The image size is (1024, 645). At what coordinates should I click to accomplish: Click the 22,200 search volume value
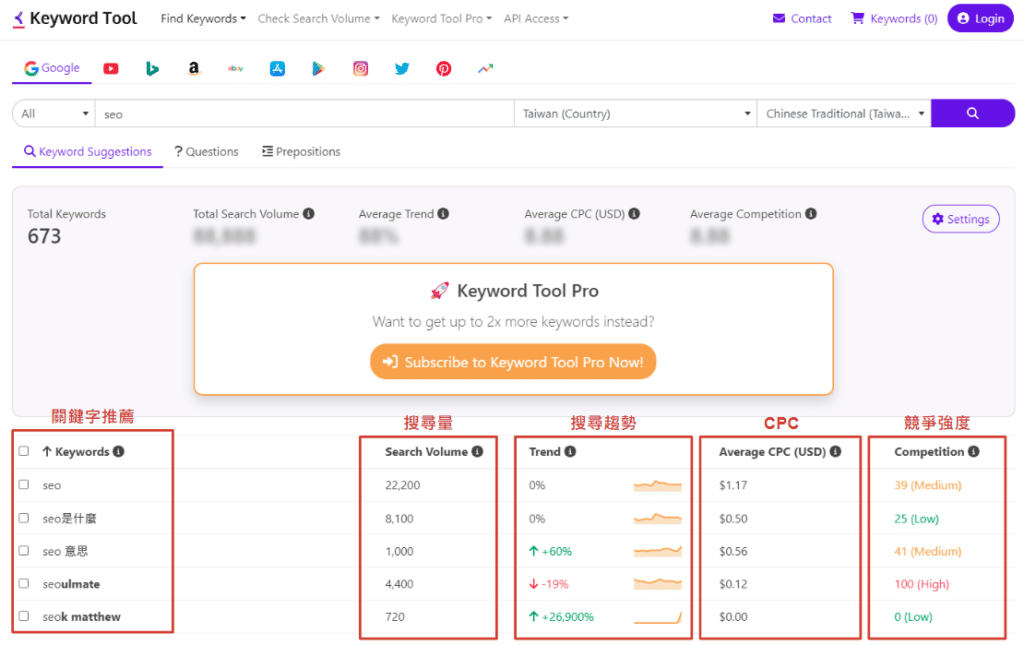click(403, 485)
